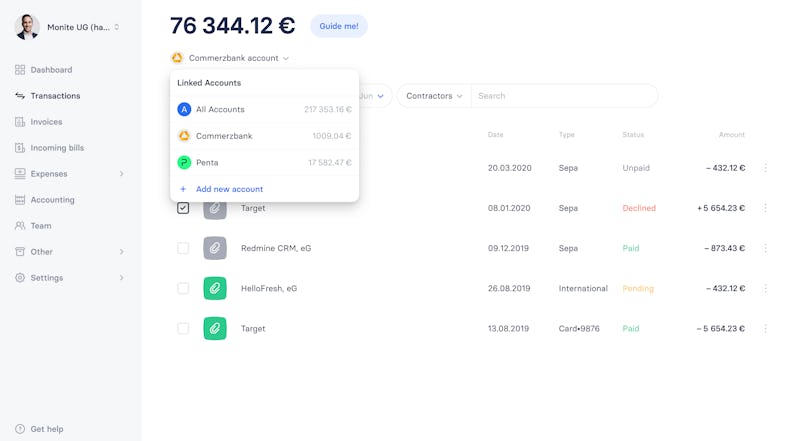Screen dimensions: 807x441
Task: Click the green Penta logo icon
Action: 184,162
